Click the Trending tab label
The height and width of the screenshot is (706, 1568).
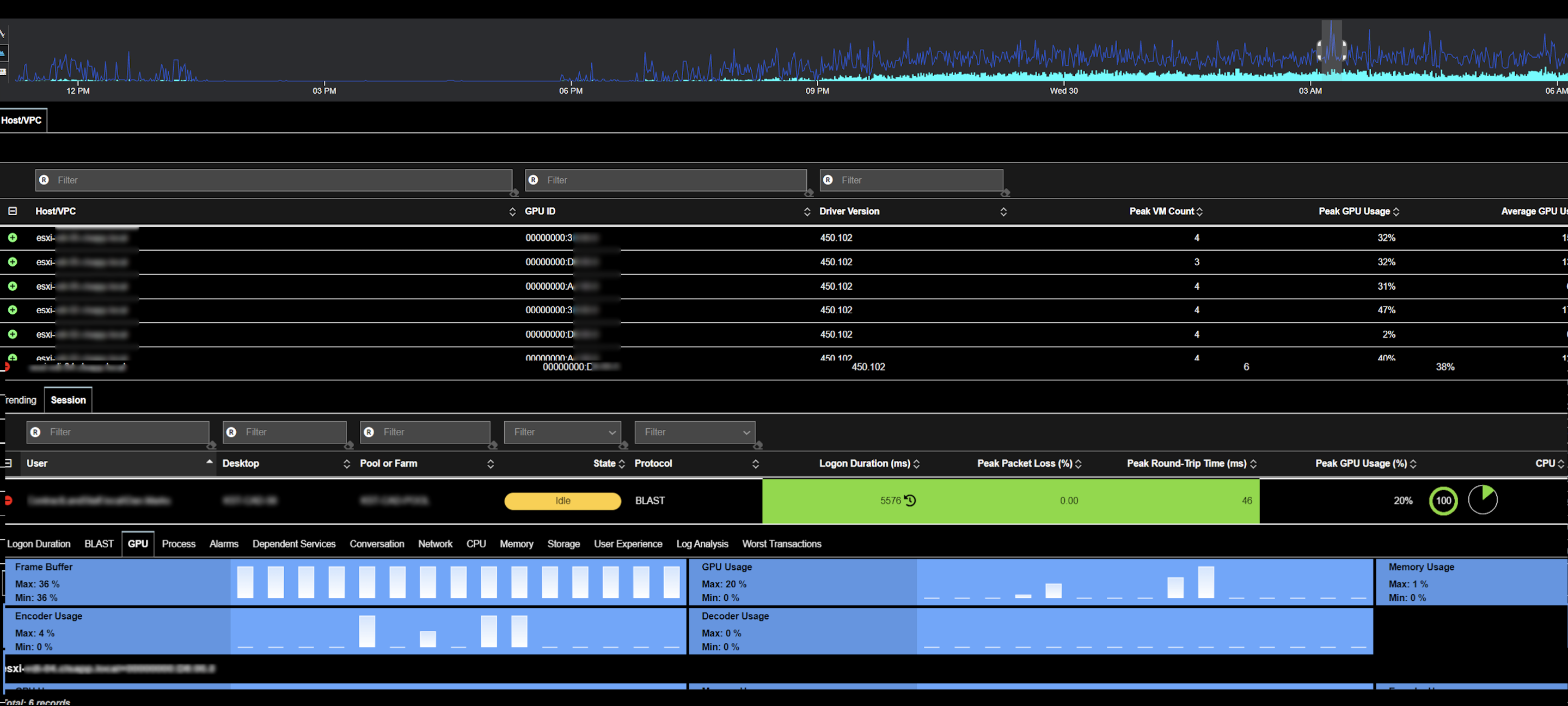click(x=21, y=400)
